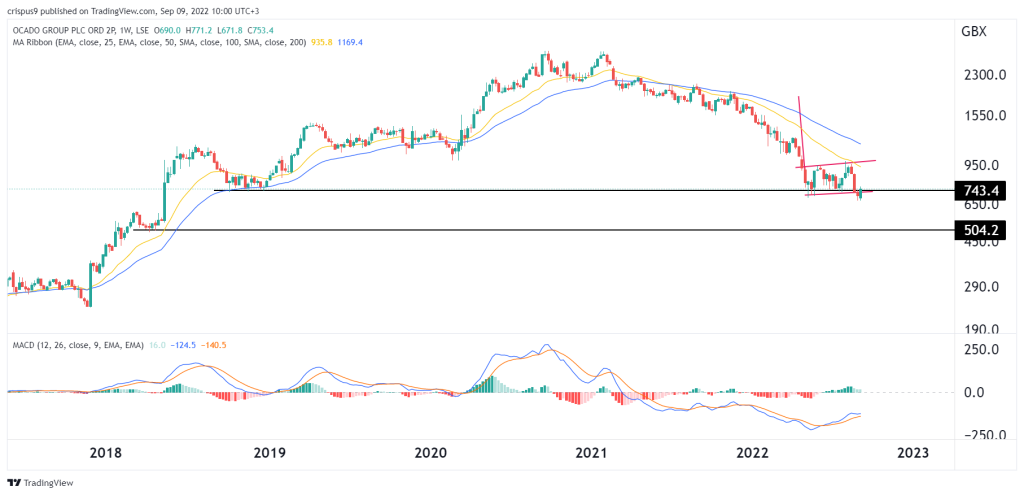The height and width of the screenshot is (495, 1024).
Task: Click the GBX currency label
Action: click(973, 31)
